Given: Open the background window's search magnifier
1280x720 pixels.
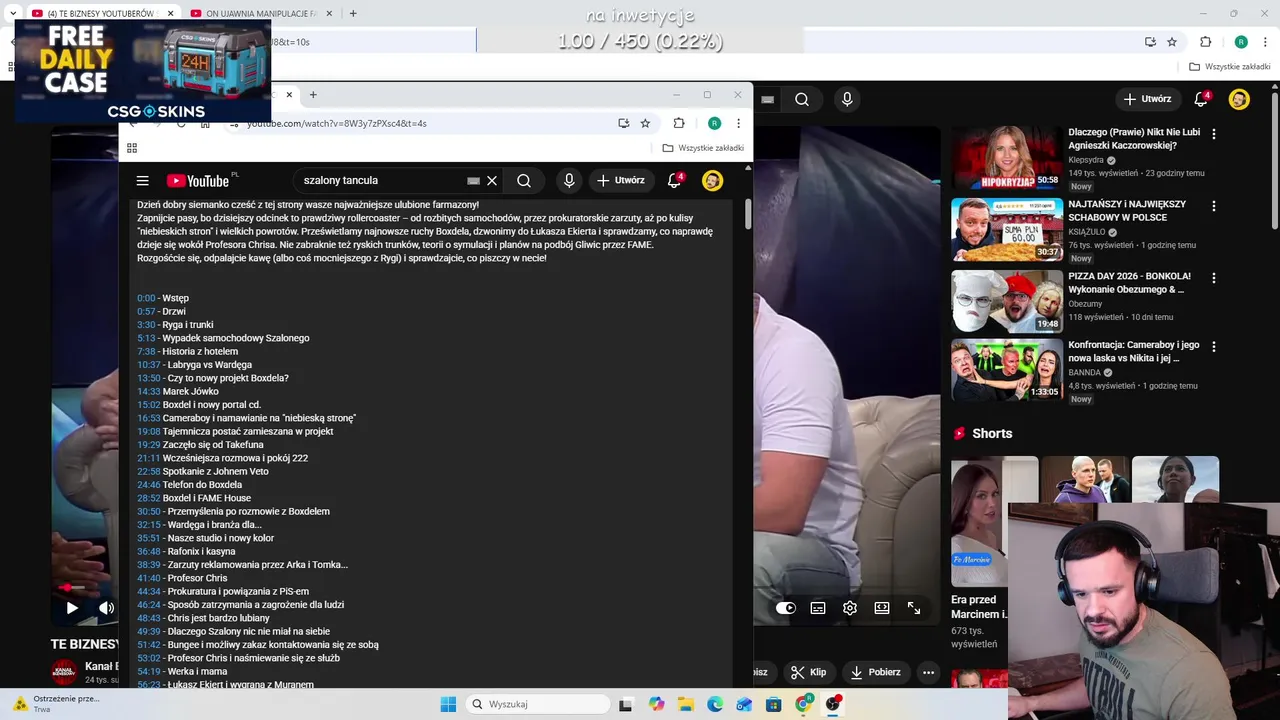Looking at the screenshot, I should click(x=802, y=99).
